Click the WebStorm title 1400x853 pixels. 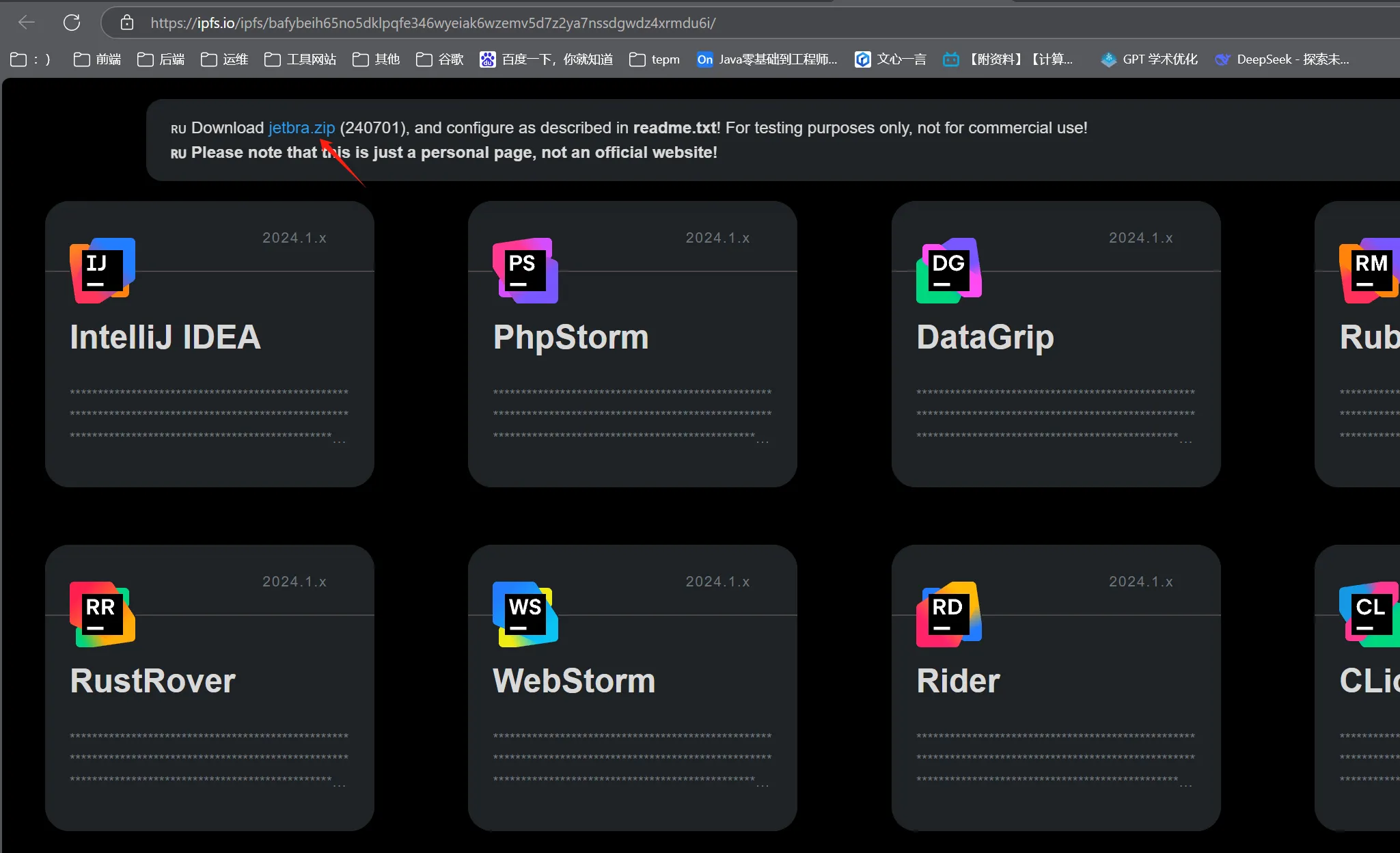574,681
